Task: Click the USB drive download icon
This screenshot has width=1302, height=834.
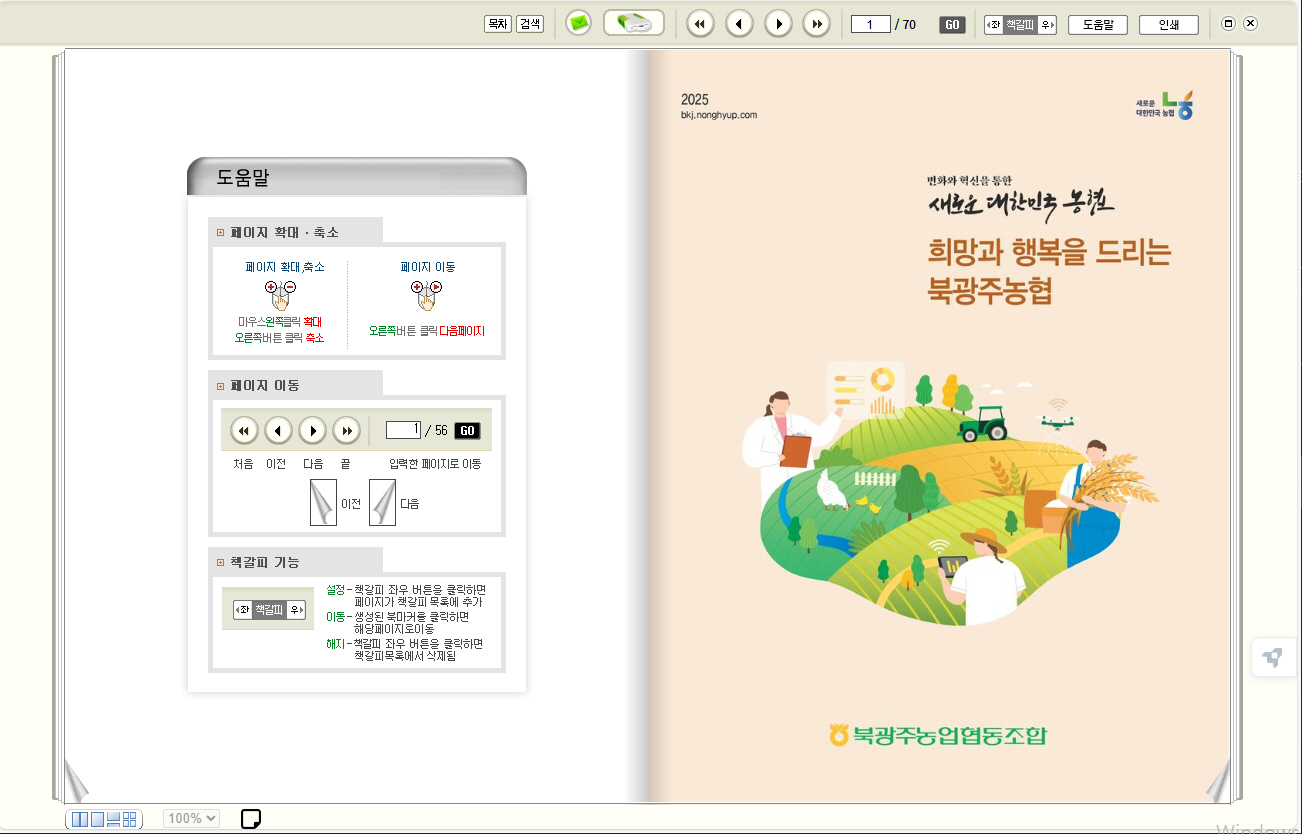Action: pyautogui.click(x=634, y=23)
